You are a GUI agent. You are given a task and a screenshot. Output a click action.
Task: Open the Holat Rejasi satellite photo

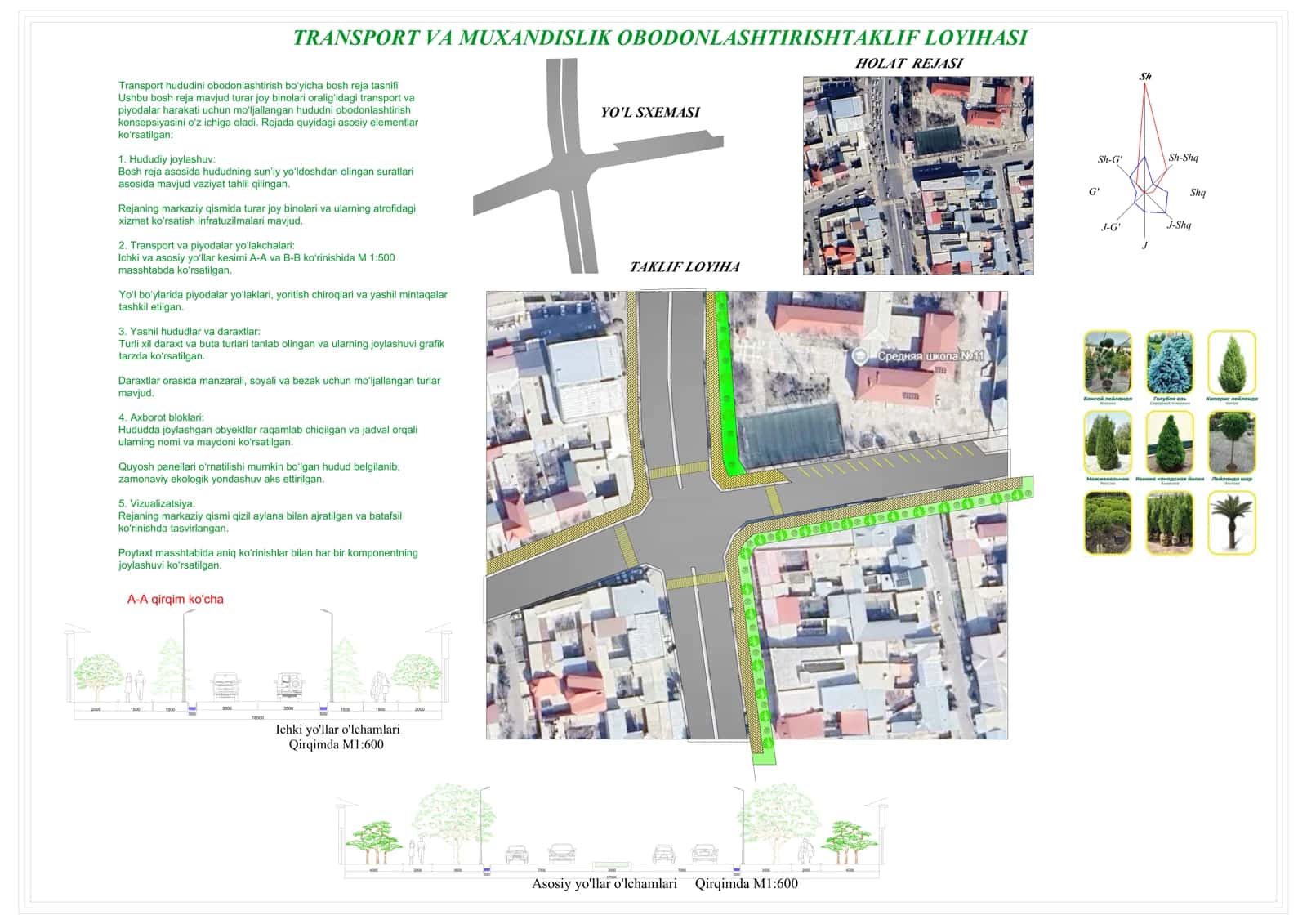coord(918,176)
